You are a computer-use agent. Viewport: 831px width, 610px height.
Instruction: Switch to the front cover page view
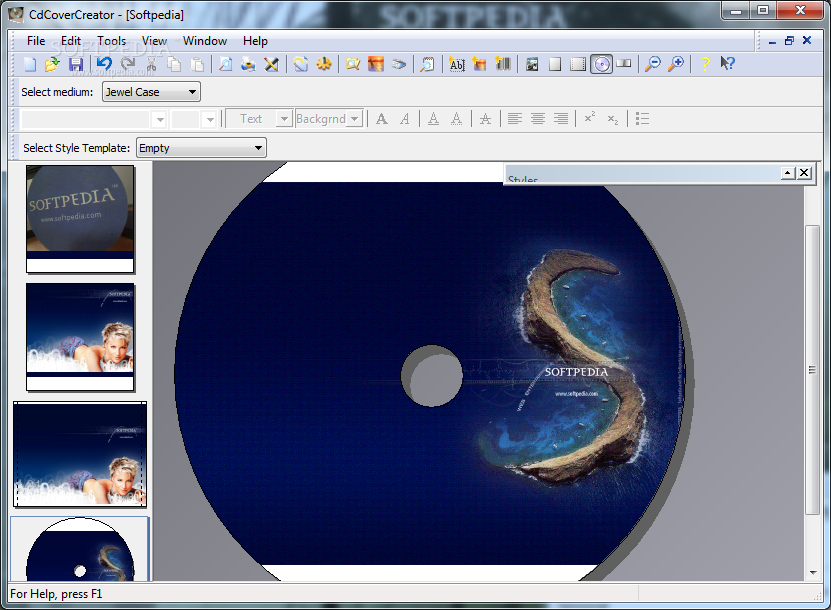pos(555,64)
